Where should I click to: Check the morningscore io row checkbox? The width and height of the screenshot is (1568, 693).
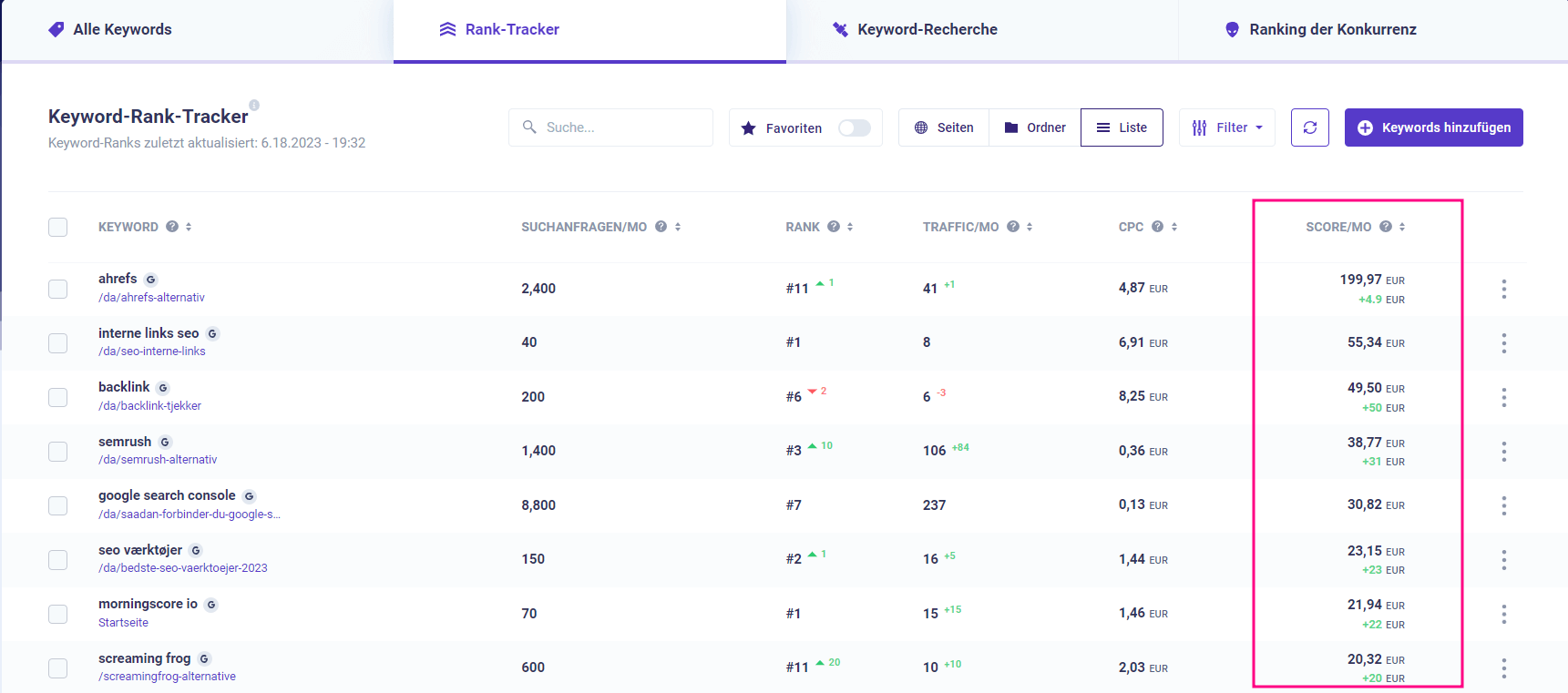click(57, 614)
